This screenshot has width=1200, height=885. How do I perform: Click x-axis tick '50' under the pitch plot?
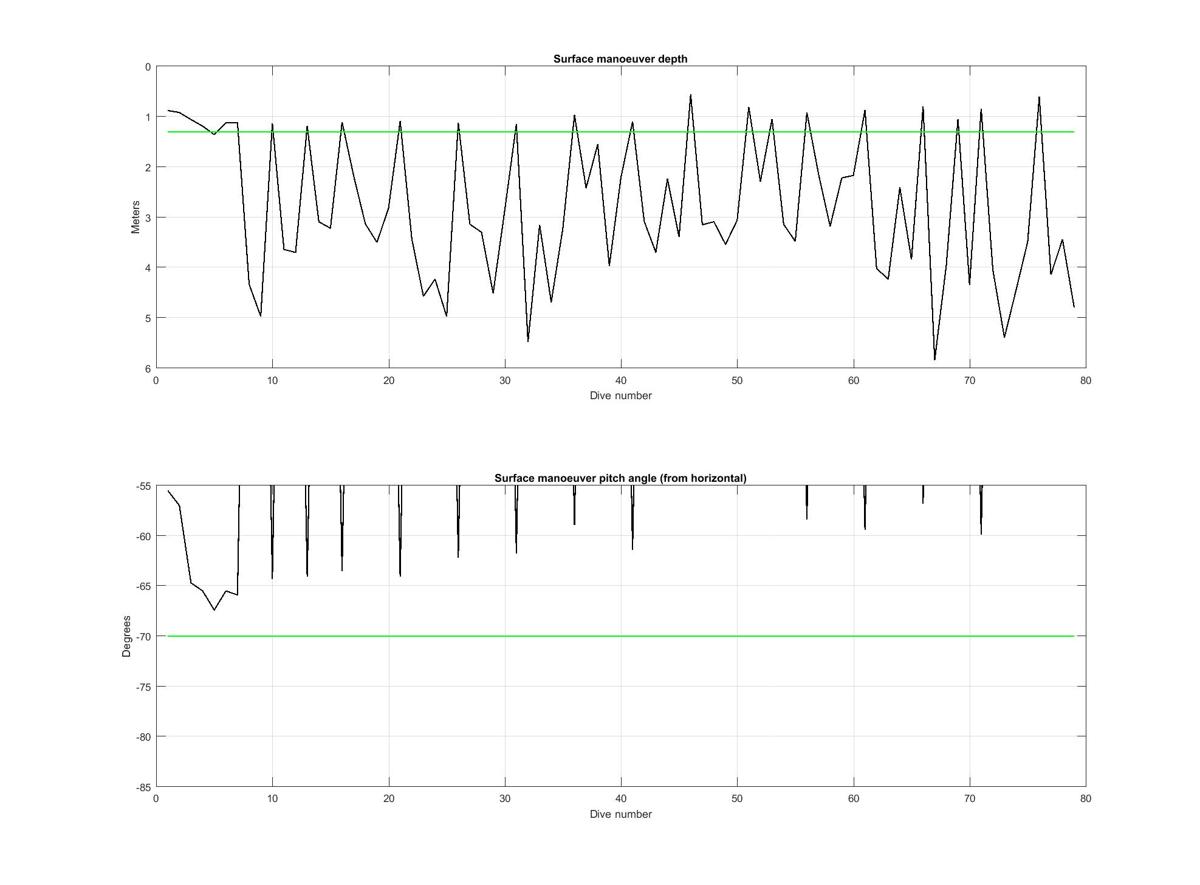[737, 799]
